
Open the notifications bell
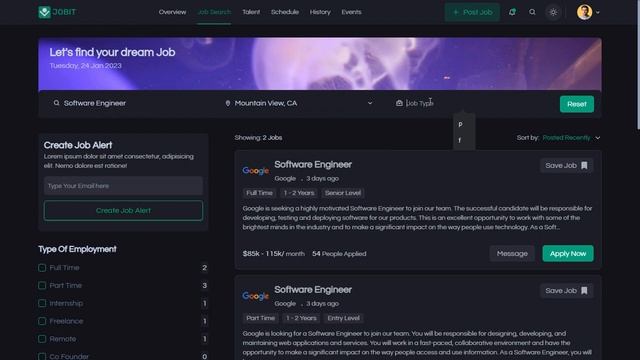(x=512, y=12)
